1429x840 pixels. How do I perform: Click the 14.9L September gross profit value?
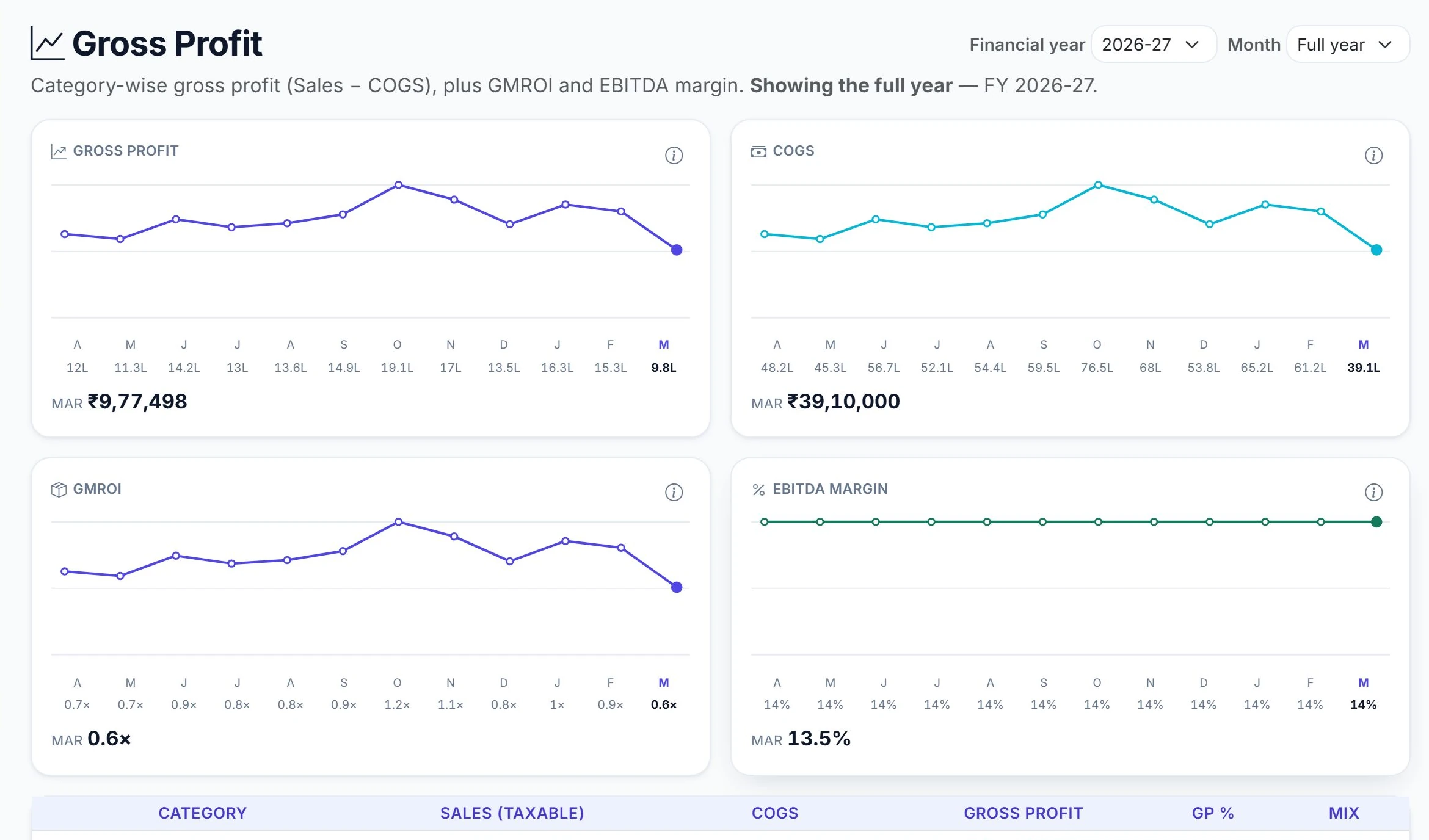point(344,367)
